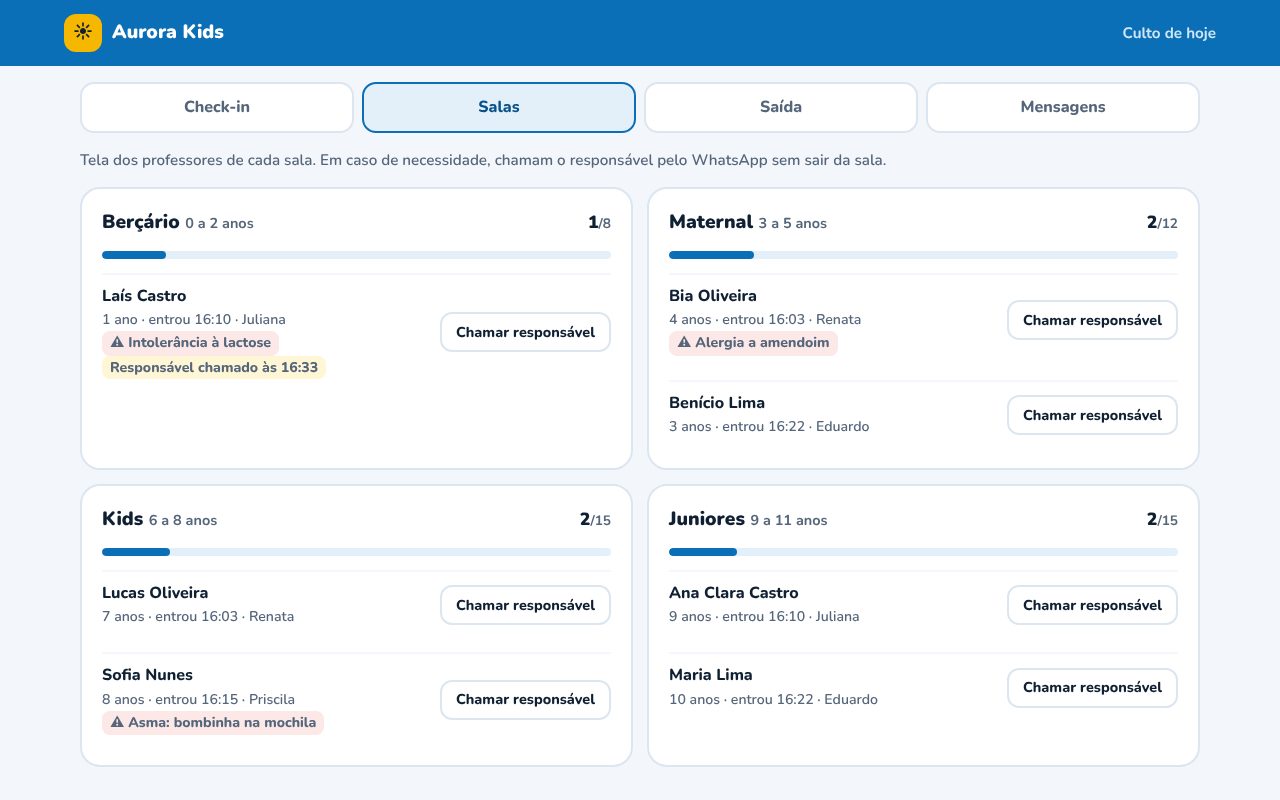
Task: Click the Kids room heading
Action: (123, 519)
